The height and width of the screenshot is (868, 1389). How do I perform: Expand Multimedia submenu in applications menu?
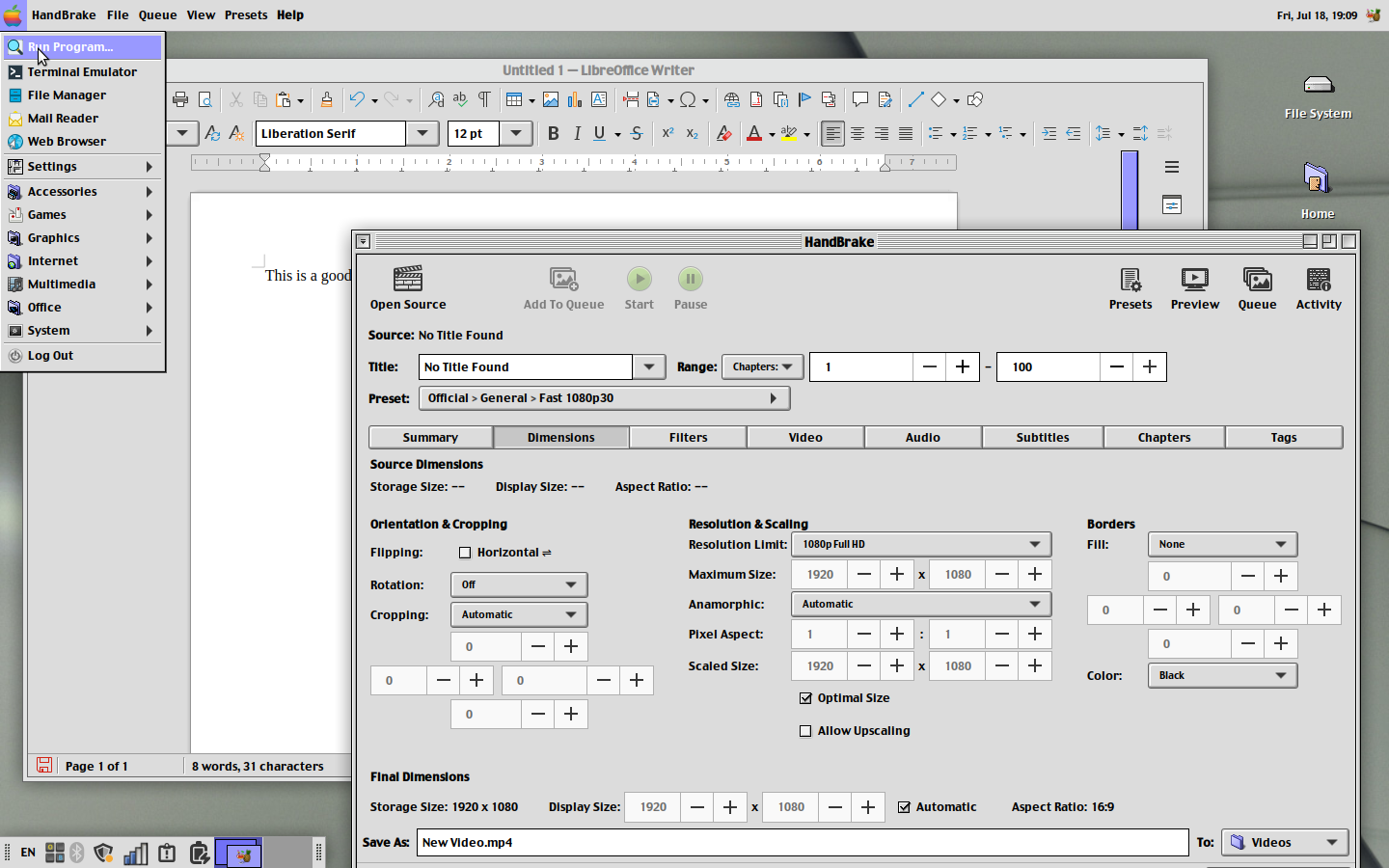click(x=83, y=284)
